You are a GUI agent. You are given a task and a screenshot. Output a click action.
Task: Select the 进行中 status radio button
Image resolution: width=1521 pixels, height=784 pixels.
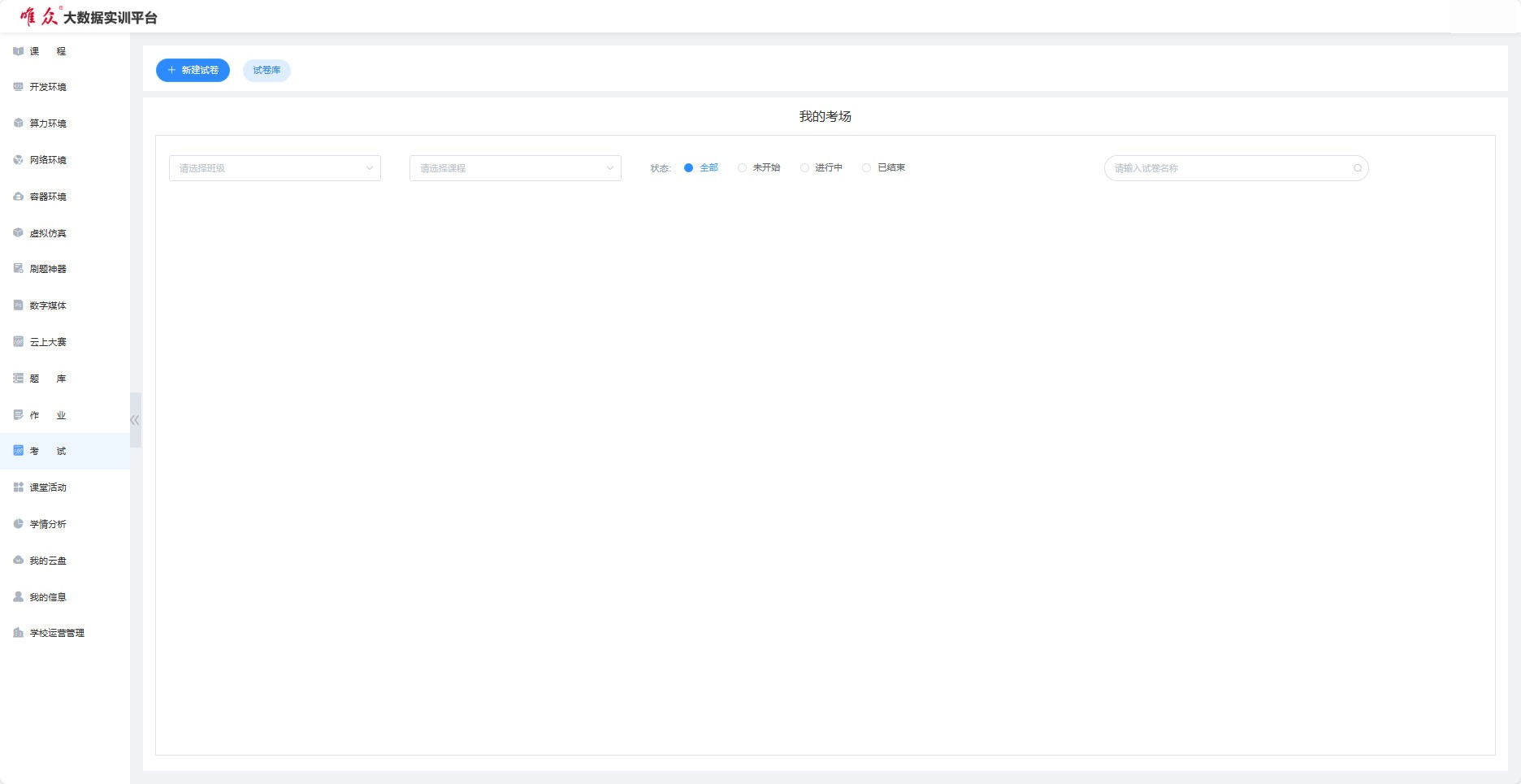coord(804,168)
